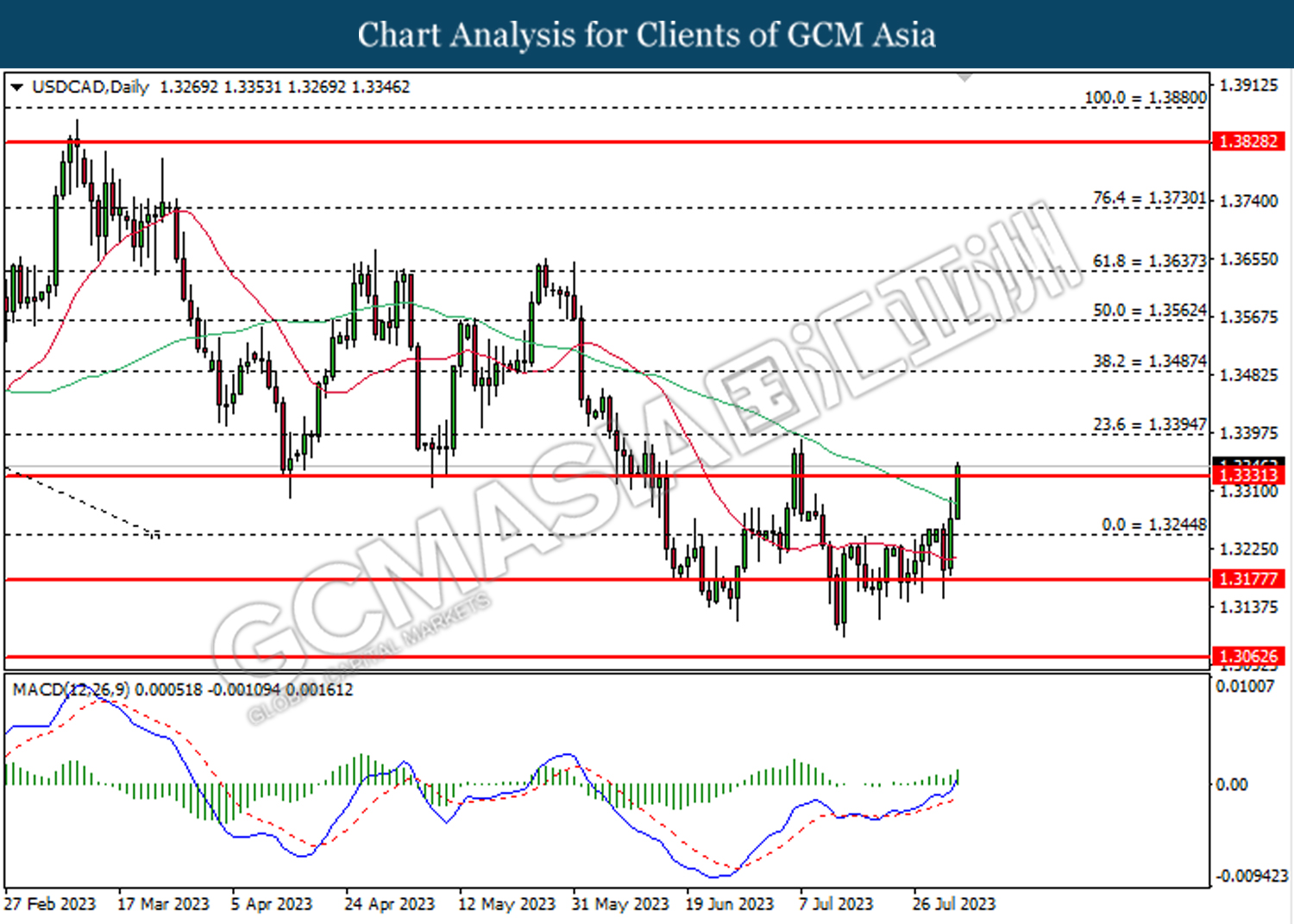Image resolution: width=1294 pixels, height=924 pixels.
Task: Click the 1.33975 price axis value
Action: tap(1248, 432)
